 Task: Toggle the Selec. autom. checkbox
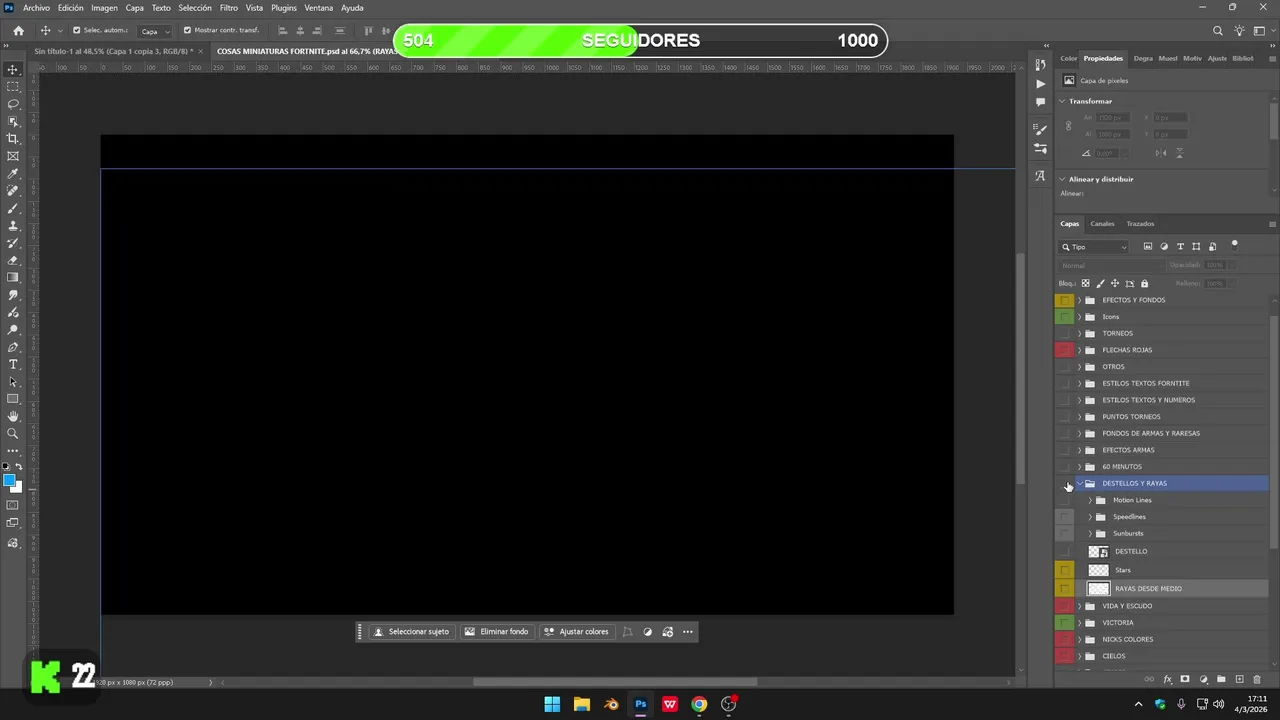click(76, 30)
